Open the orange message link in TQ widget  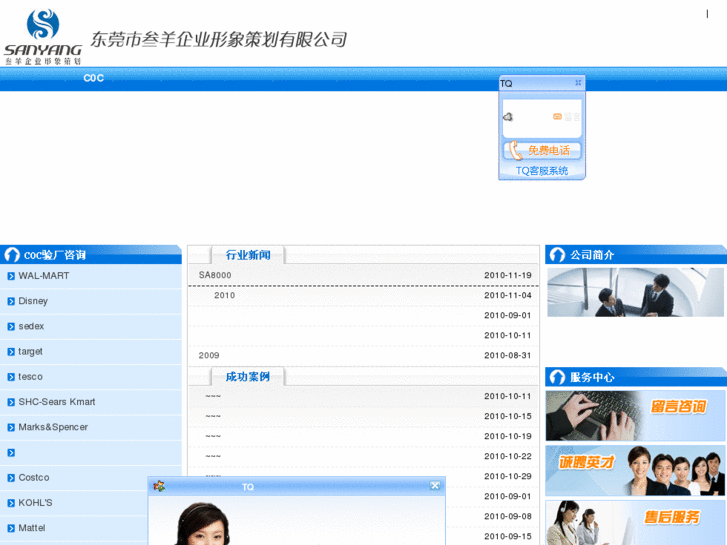coord(566,117)
